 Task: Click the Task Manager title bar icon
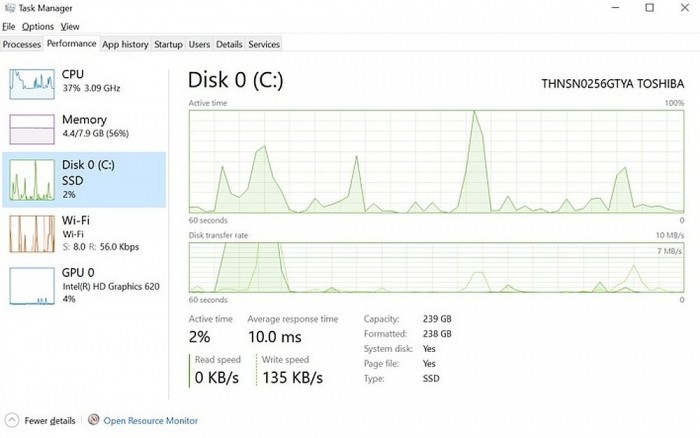pyautogui.click(x=9, y=8)
